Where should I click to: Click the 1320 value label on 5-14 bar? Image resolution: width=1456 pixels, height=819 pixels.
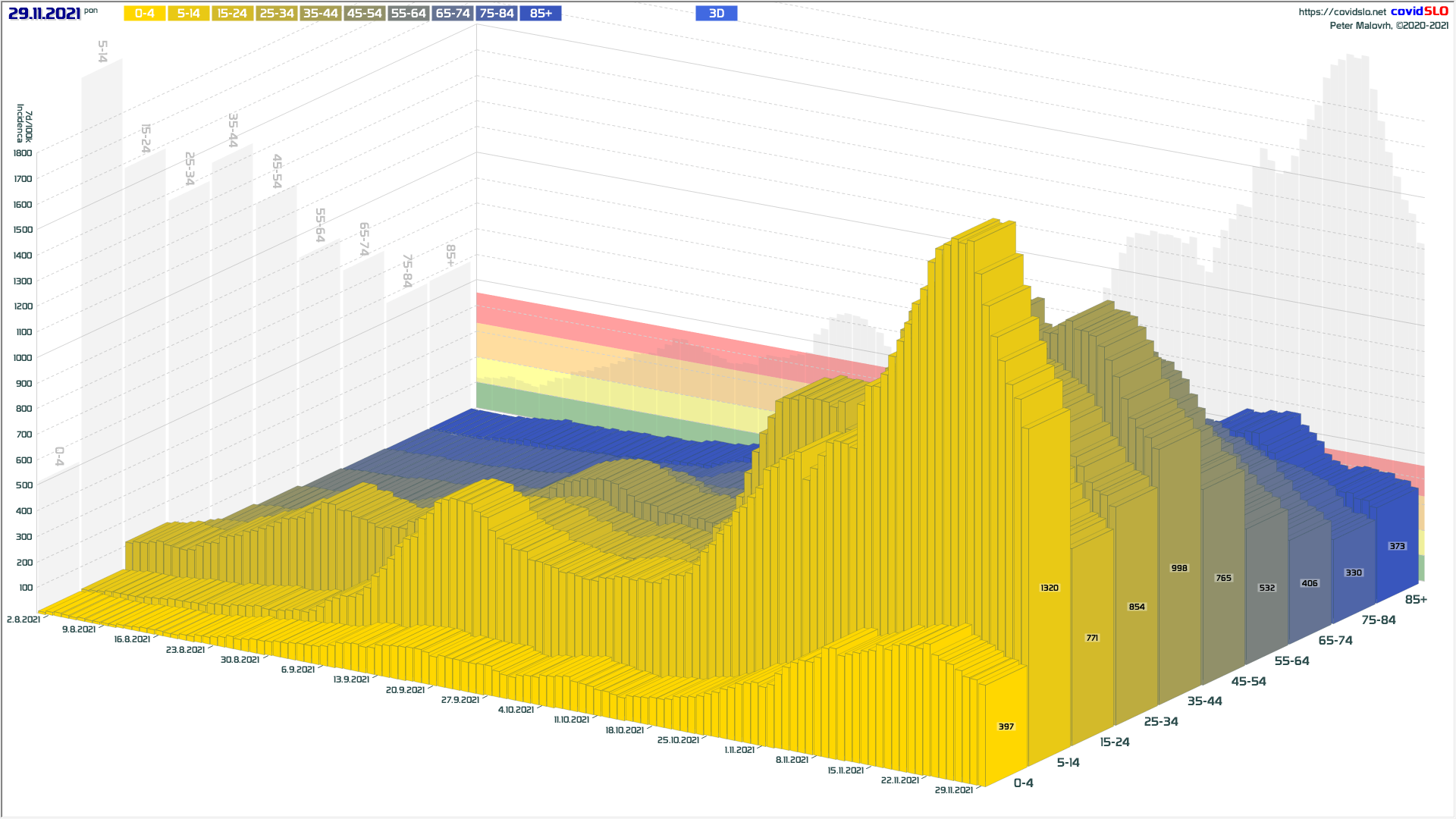click(1049, 588)
